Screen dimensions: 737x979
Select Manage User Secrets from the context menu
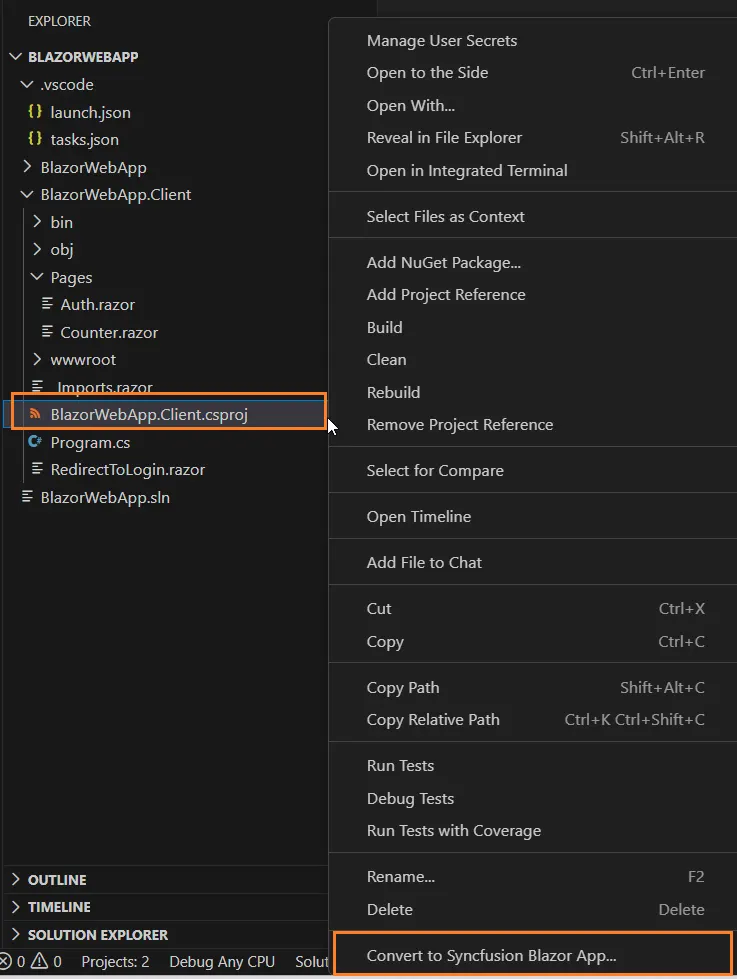pos(442,40)
